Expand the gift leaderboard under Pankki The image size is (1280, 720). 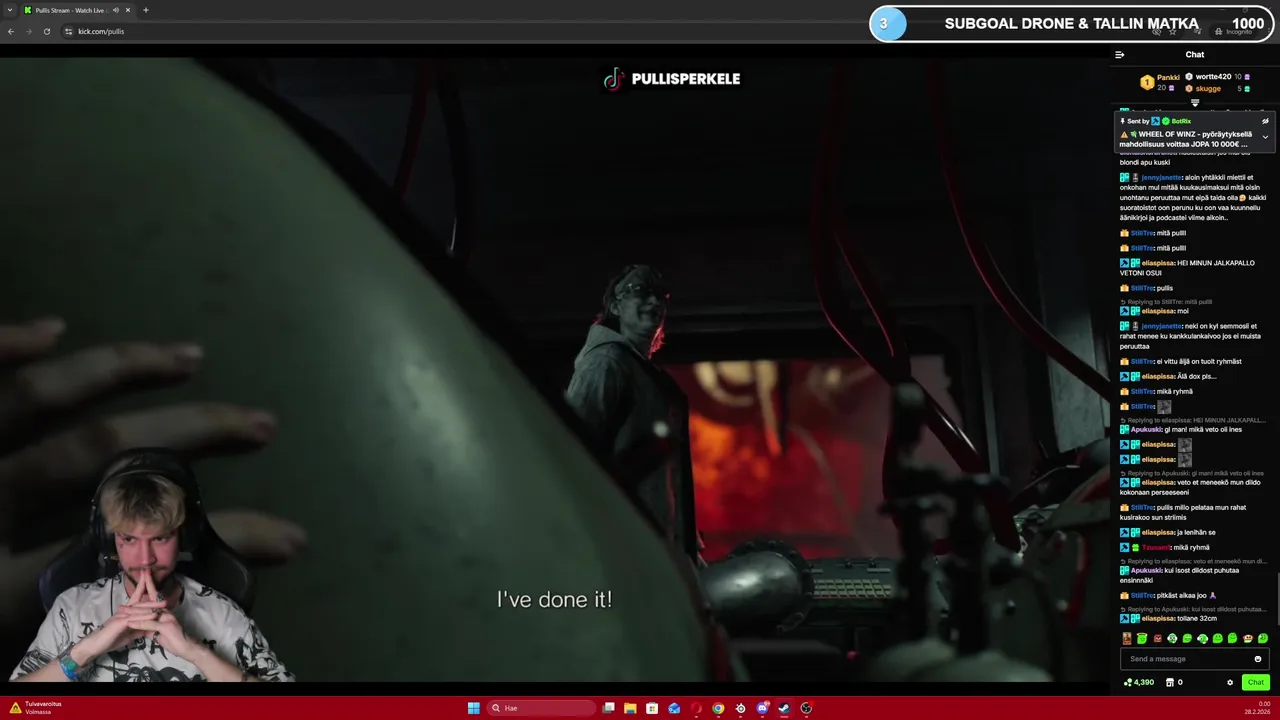(x=1195, y=102)
